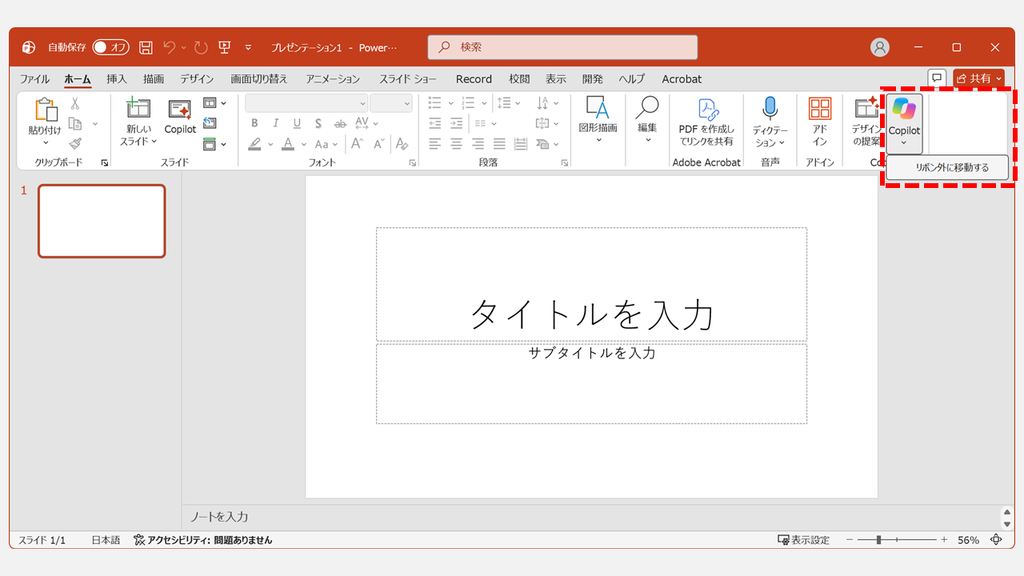Open the スライド ショー tab
Image resolution: width=1024 pixels, height=576 pixels.
[x=408, y=79]
